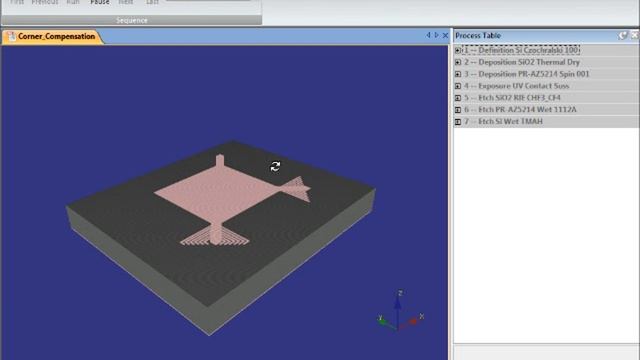Click the pin icon on Process Table panel

622,36
